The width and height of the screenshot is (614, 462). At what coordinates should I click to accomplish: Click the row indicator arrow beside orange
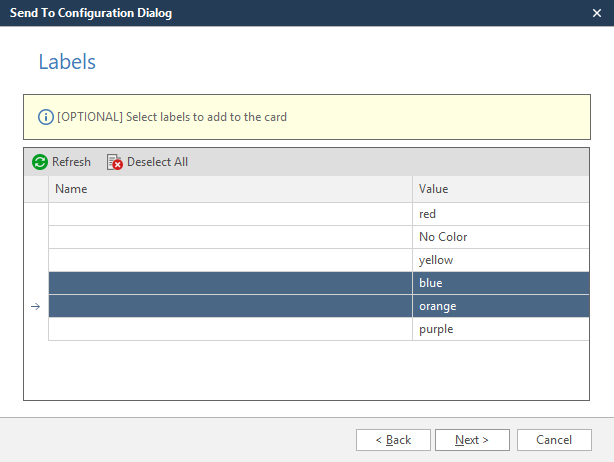[36, 307]
